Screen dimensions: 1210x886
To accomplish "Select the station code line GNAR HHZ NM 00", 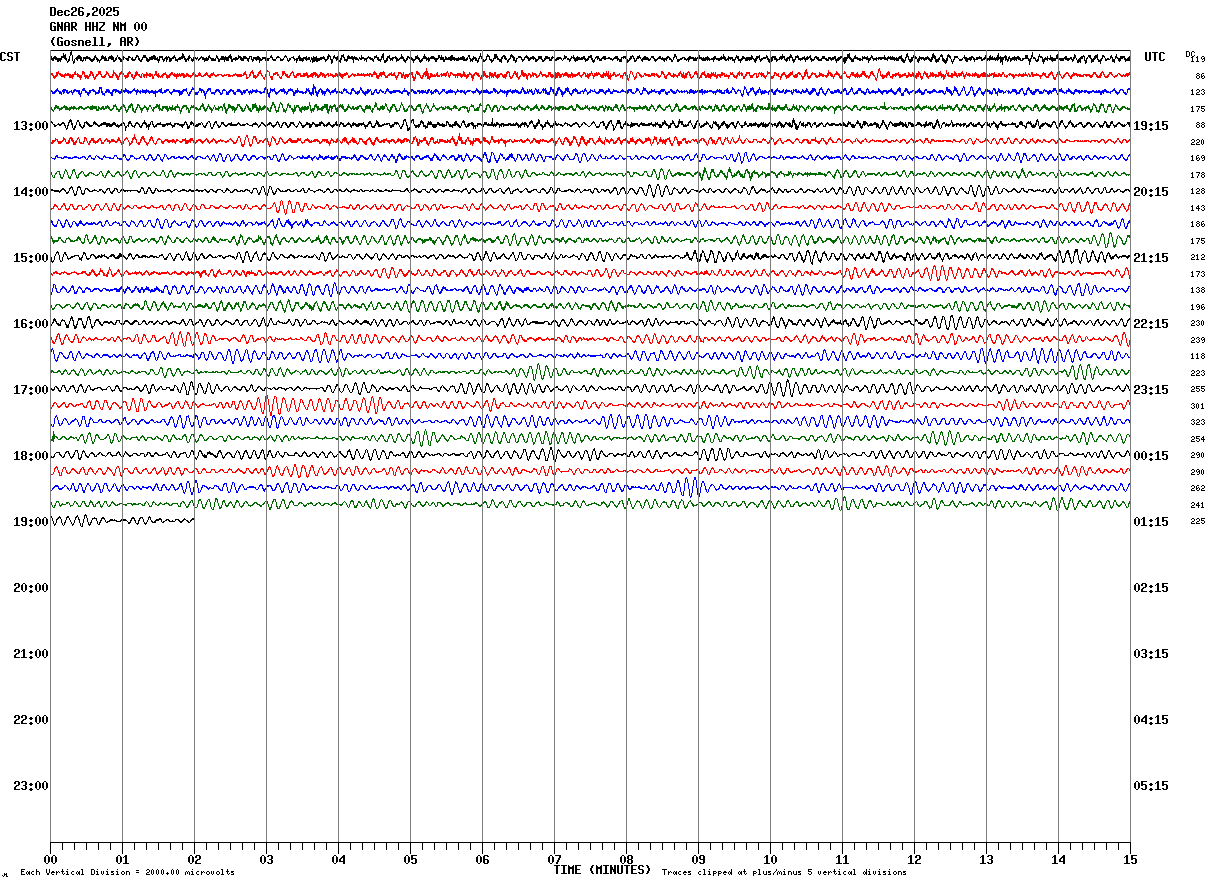I will (98, 27).
